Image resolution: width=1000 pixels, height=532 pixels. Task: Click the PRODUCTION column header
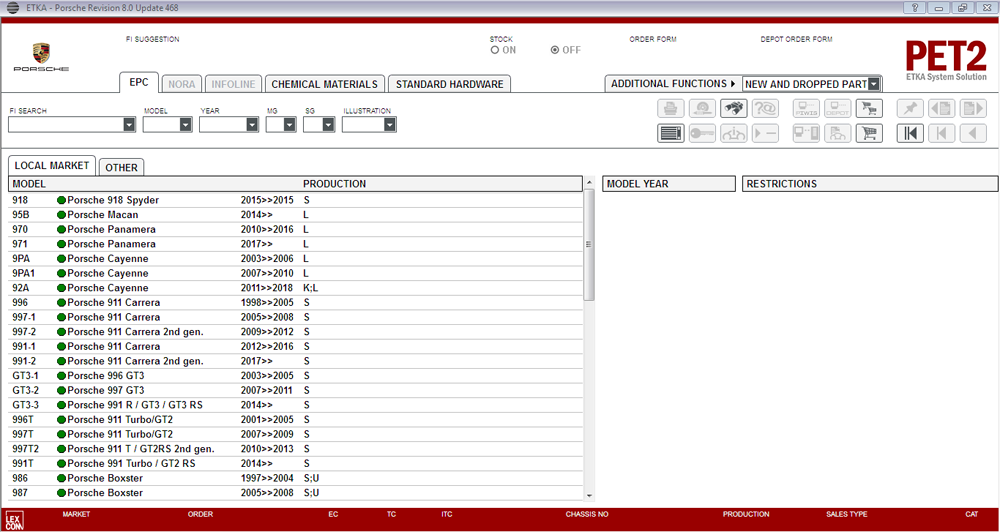334,184
